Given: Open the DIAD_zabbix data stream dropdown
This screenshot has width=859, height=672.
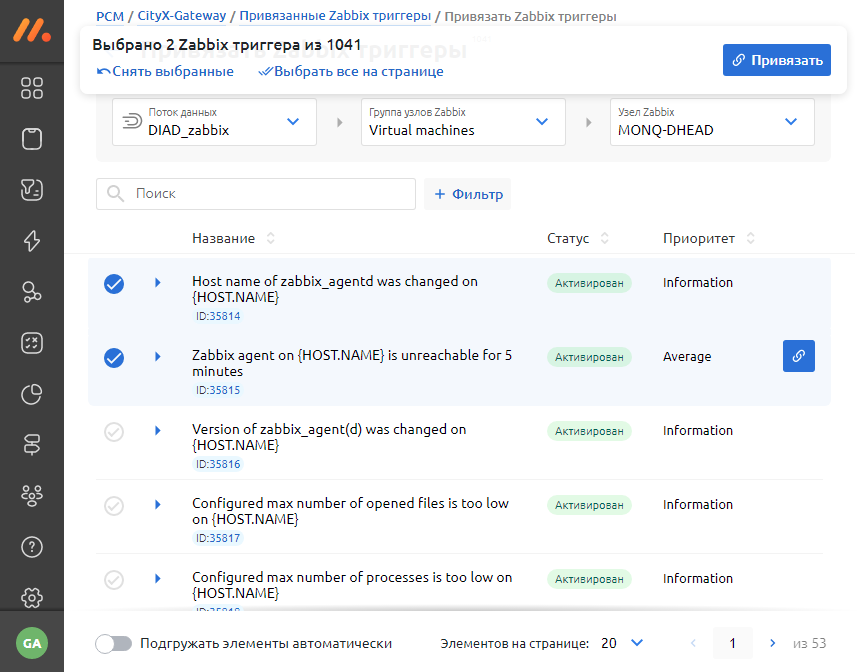Looking at the screenshot, I should (x=214, y=122).
